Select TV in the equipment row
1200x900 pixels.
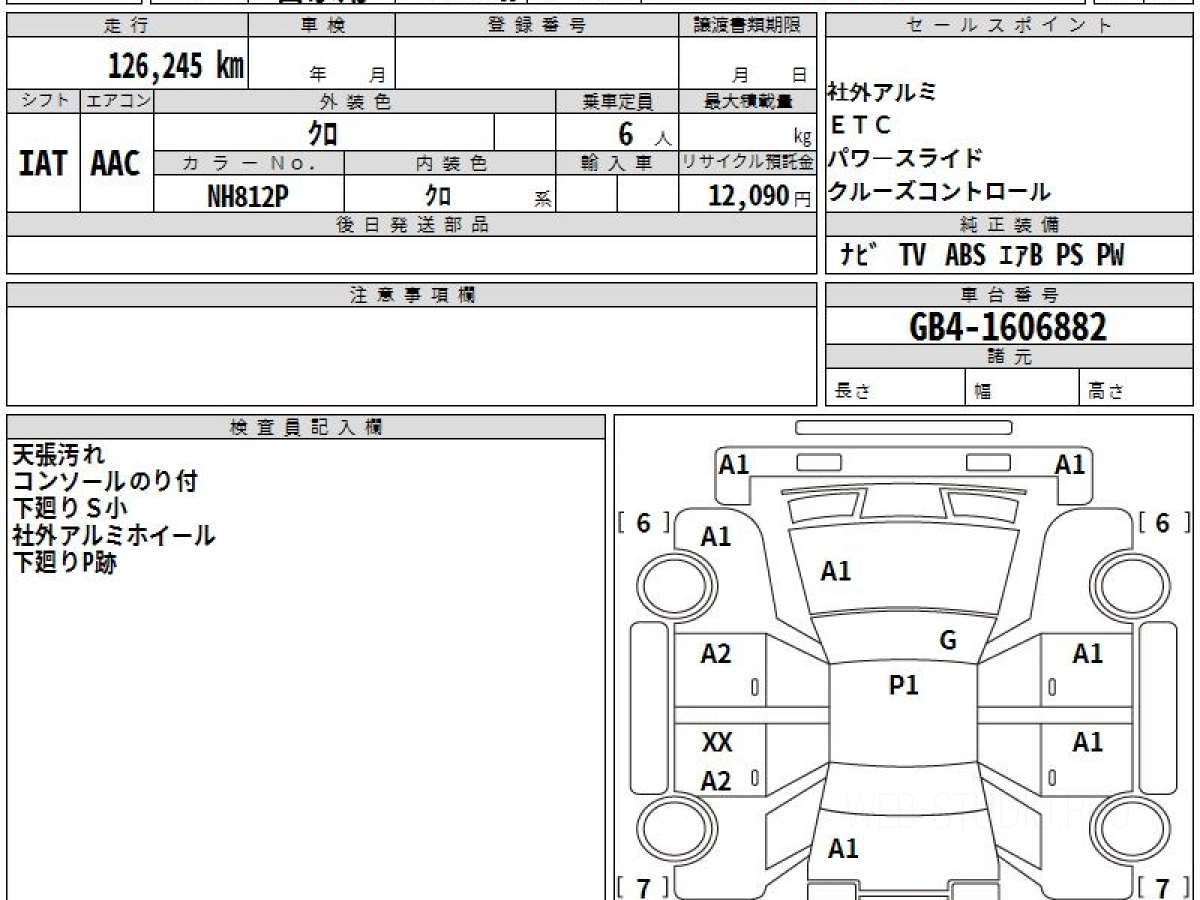point(912,256)
